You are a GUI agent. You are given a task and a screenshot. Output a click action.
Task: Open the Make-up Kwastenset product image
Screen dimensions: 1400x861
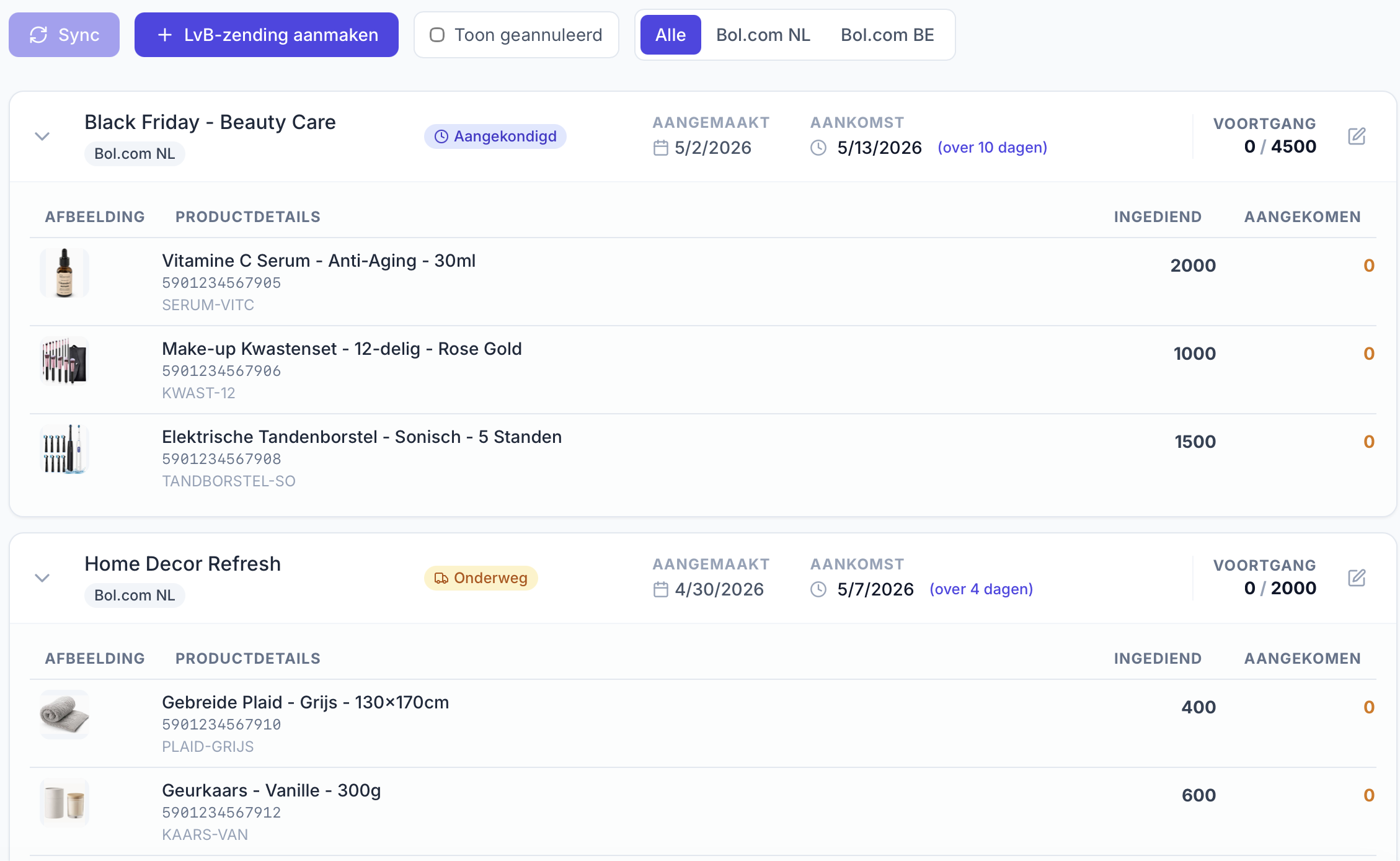(64, 361)
